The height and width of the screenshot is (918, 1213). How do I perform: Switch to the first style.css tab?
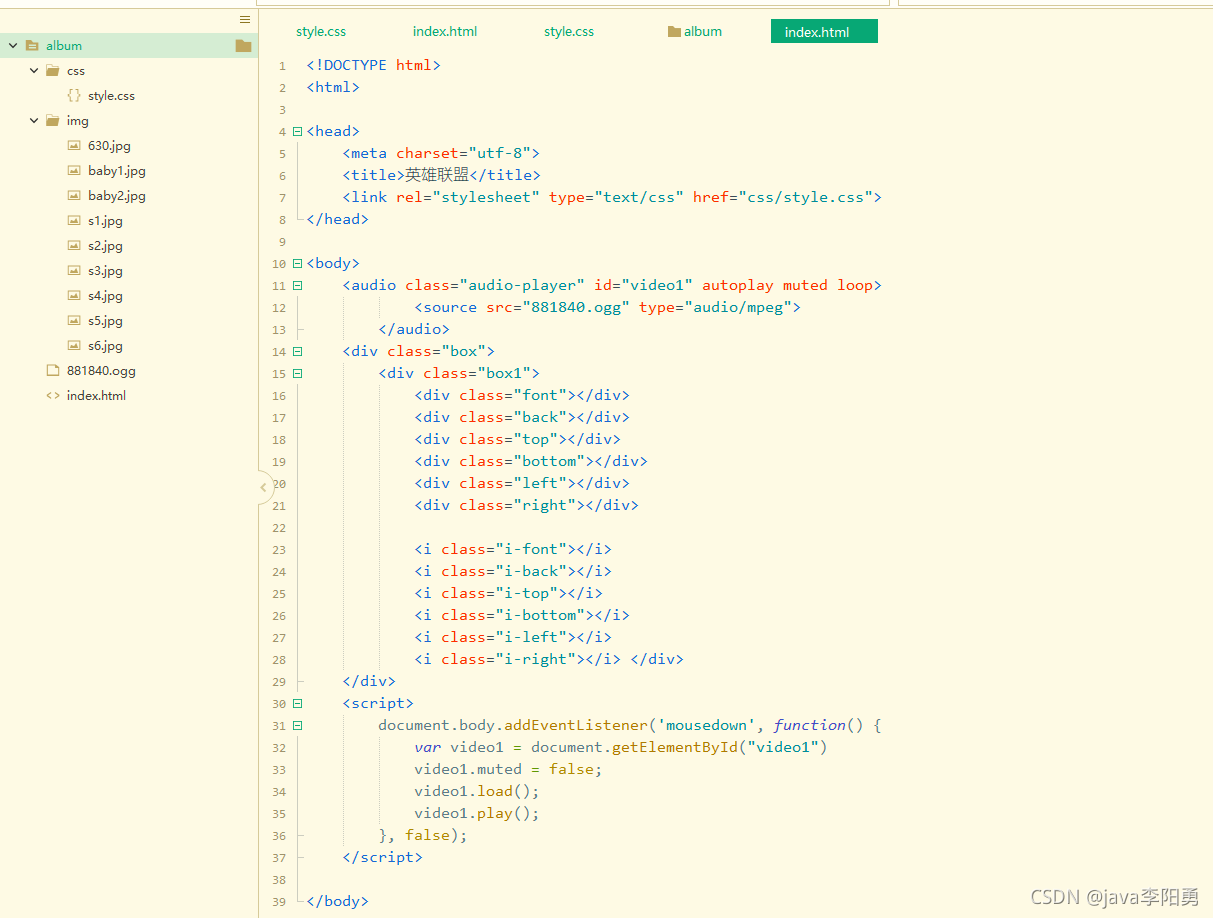tap(321, 31)
